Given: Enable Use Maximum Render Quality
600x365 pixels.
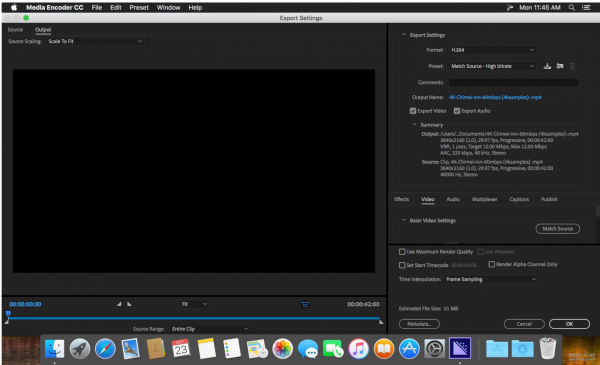Looking at the screenshot, I should [402, 252].
